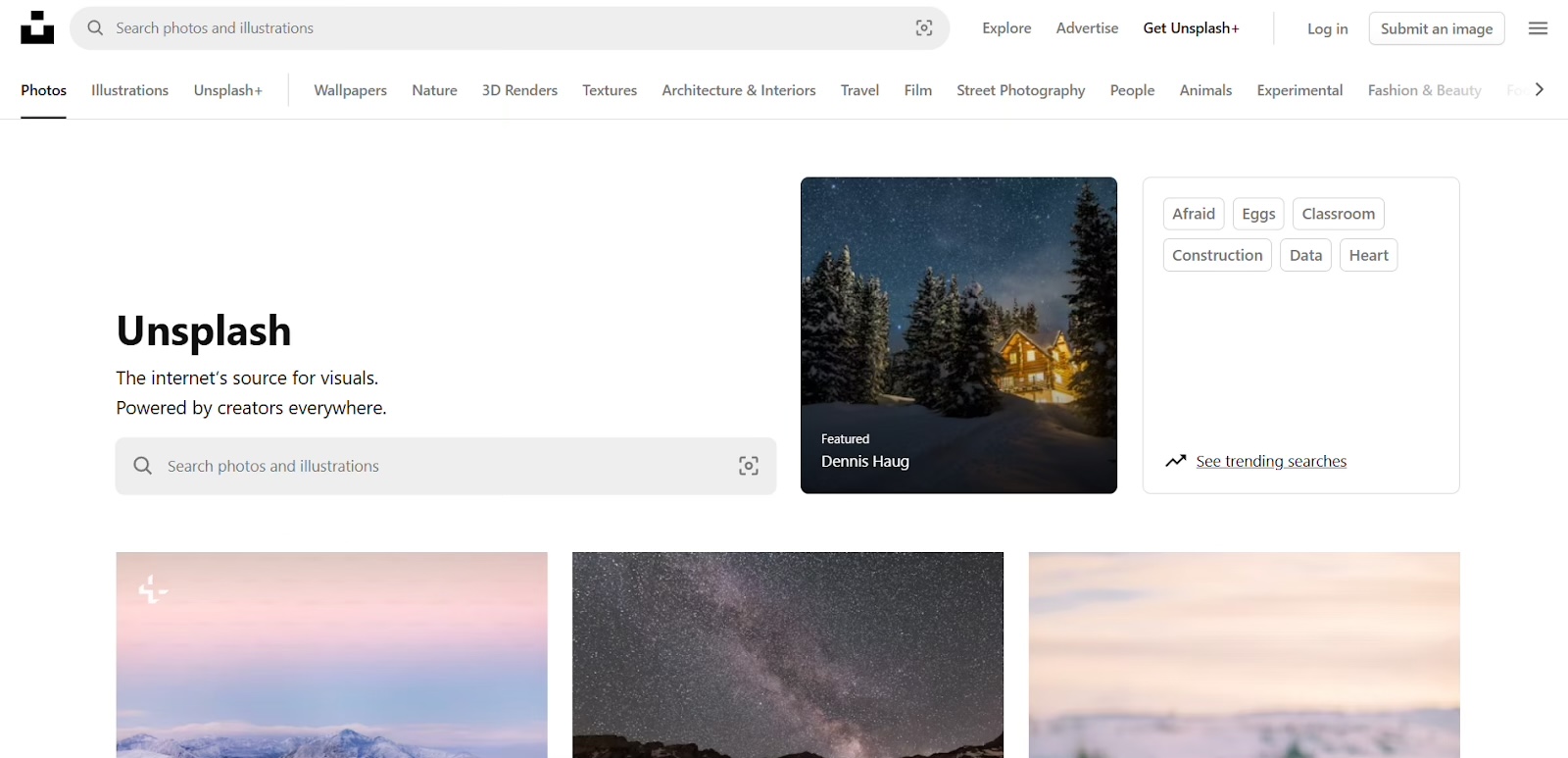Viewport: 1568px width, 758px height.
Task: Open the hamburger menu icon
Action: [1538, 28]
